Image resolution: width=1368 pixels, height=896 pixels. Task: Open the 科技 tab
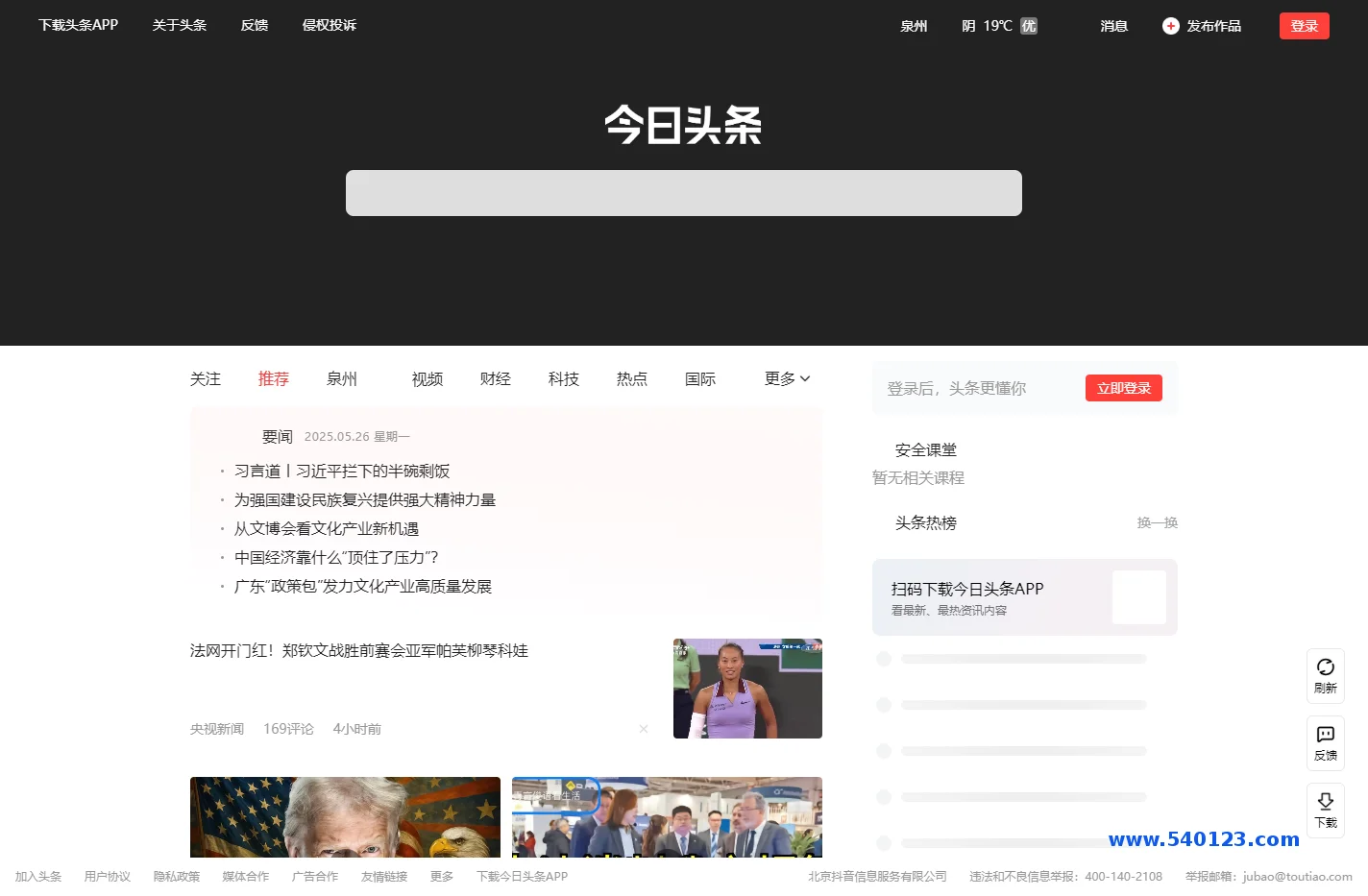(564, 379)
